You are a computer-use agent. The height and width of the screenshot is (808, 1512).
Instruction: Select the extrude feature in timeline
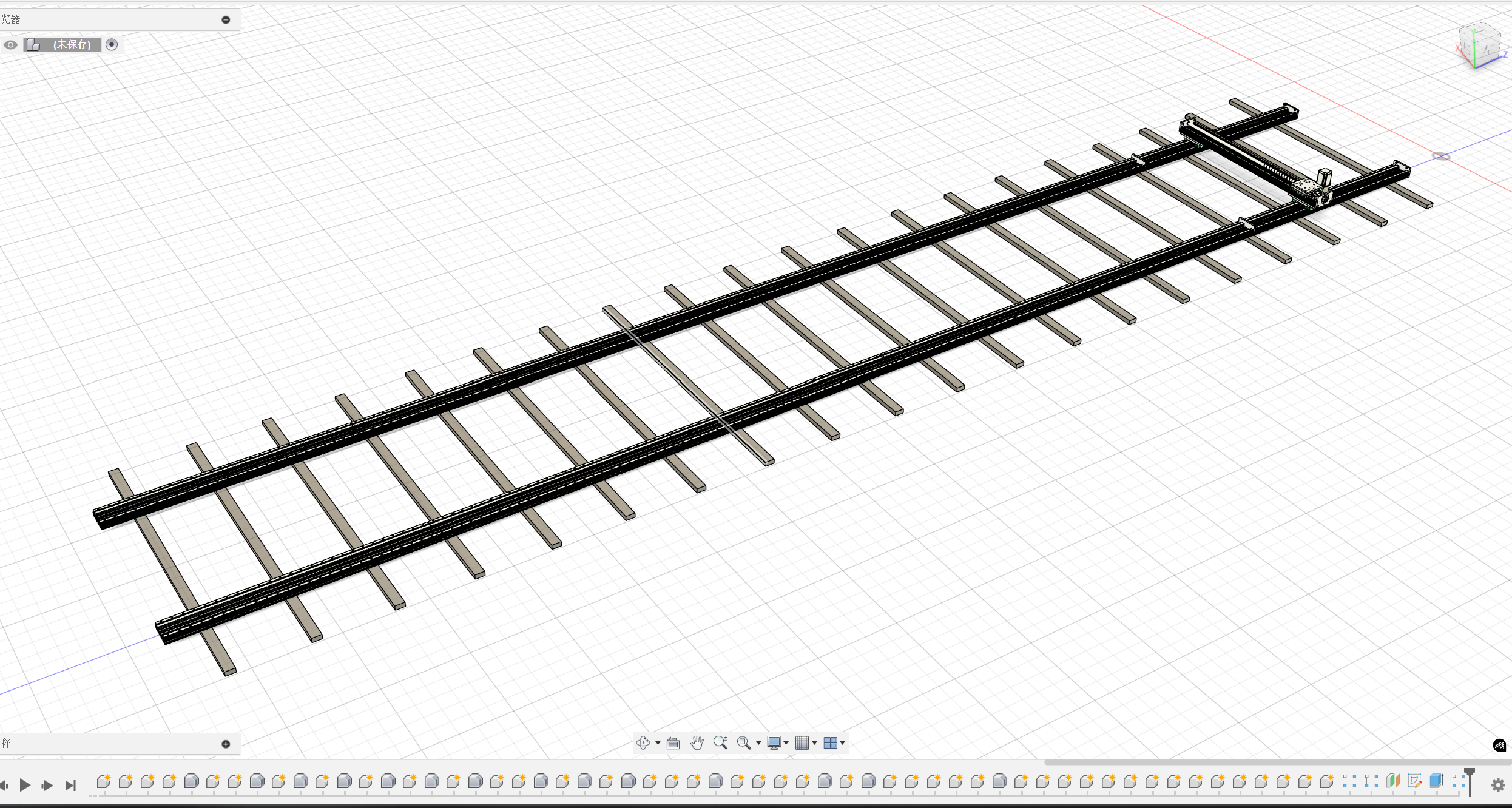(1436, 781)
